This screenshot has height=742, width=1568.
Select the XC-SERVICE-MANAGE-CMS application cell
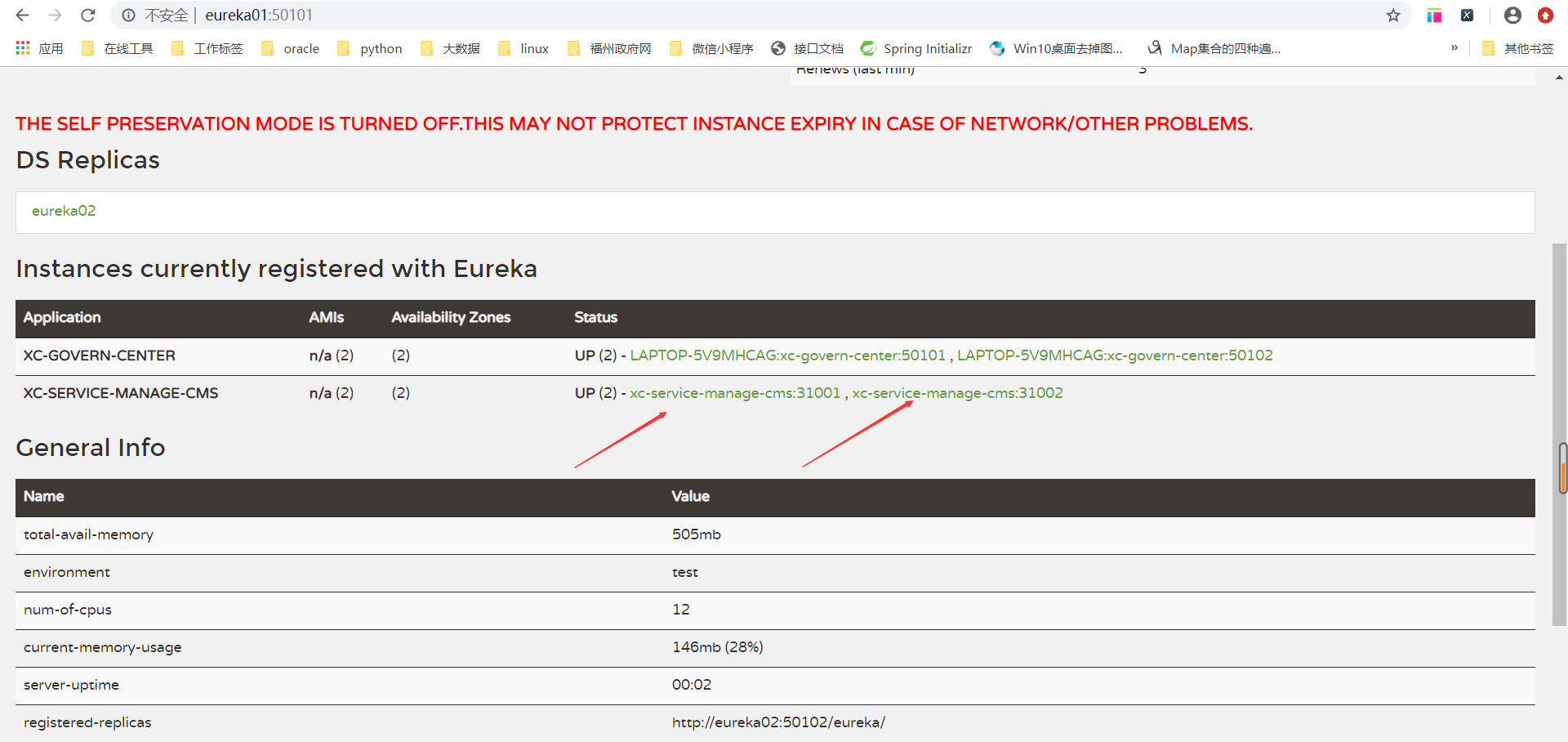121,393
